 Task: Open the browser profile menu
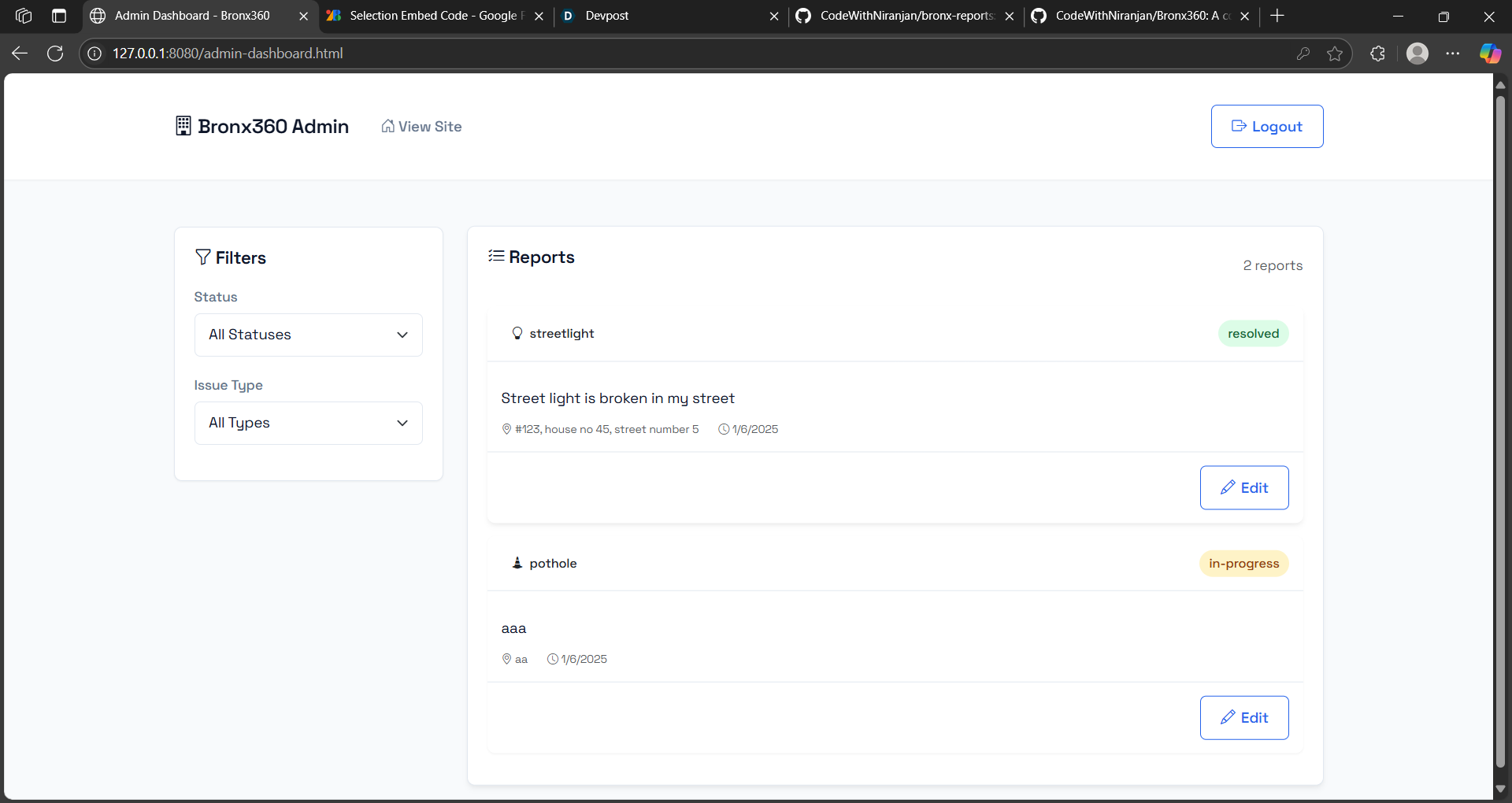1417,54
